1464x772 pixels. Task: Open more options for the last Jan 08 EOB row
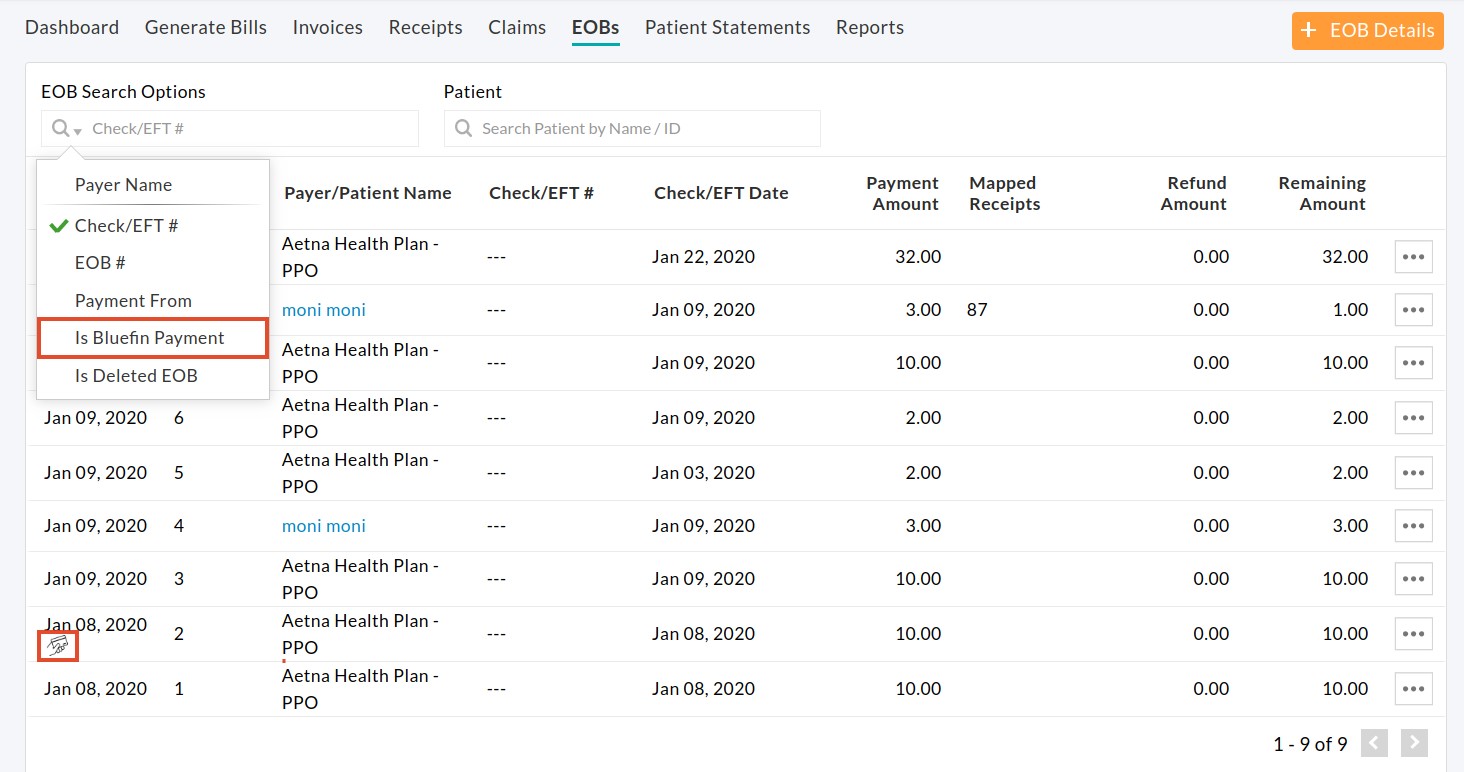1413,688
